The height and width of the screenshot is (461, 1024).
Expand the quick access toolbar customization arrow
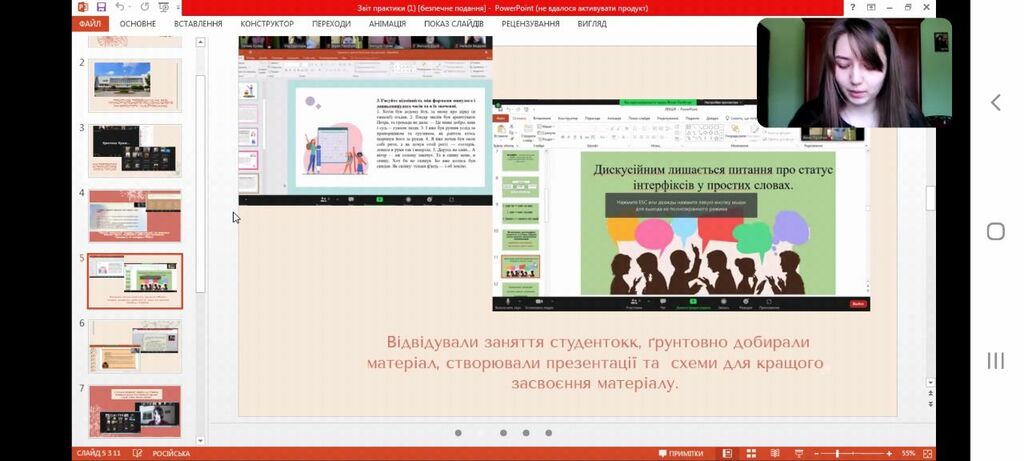(x=178, y=8)
